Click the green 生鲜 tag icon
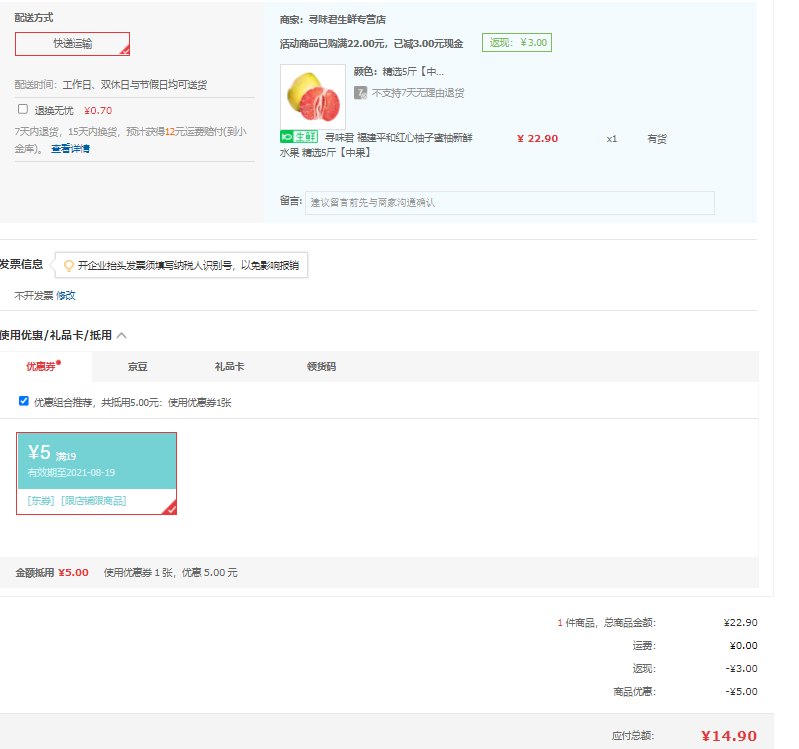Screen dimensions: 799x749 coord(299,137)
